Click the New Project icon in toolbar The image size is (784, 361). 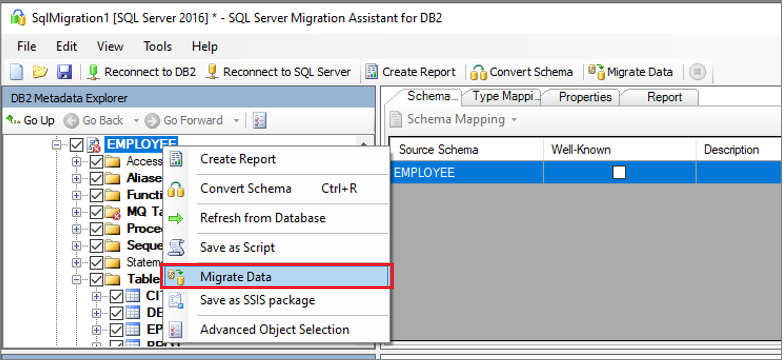tap(16, 72)
